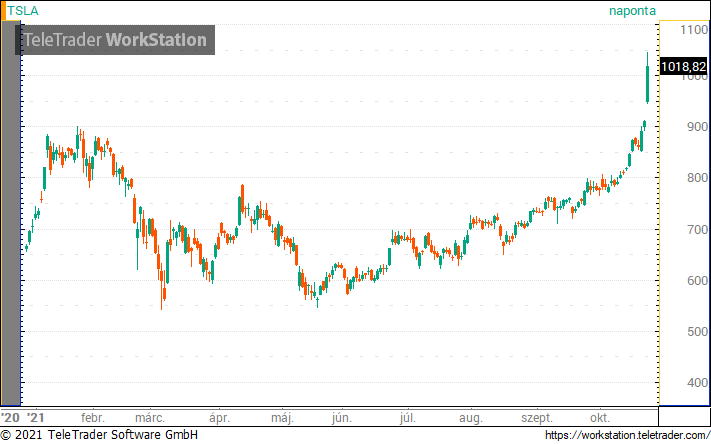Click the 'márc.' month label
This screenshot has height=444, width=711.
(150, 418)
